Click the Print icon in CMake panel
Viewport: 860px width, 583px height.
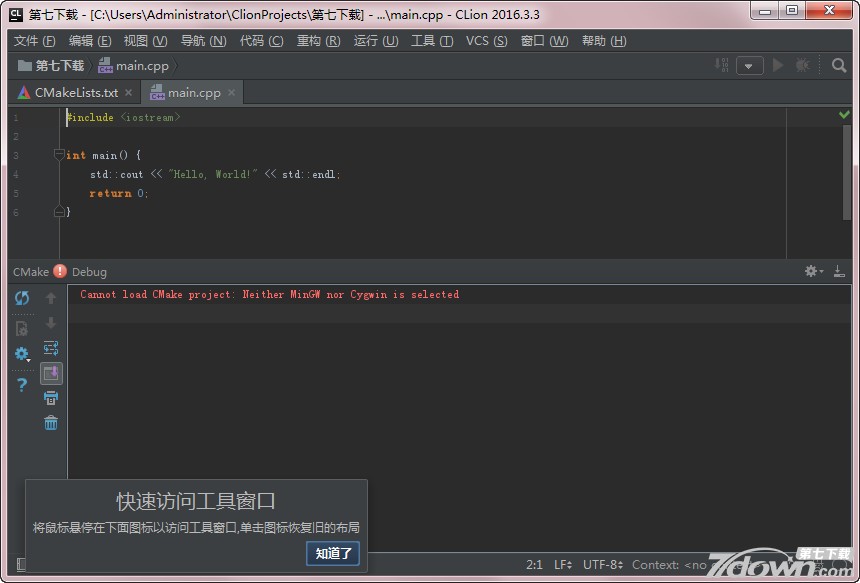51,398
